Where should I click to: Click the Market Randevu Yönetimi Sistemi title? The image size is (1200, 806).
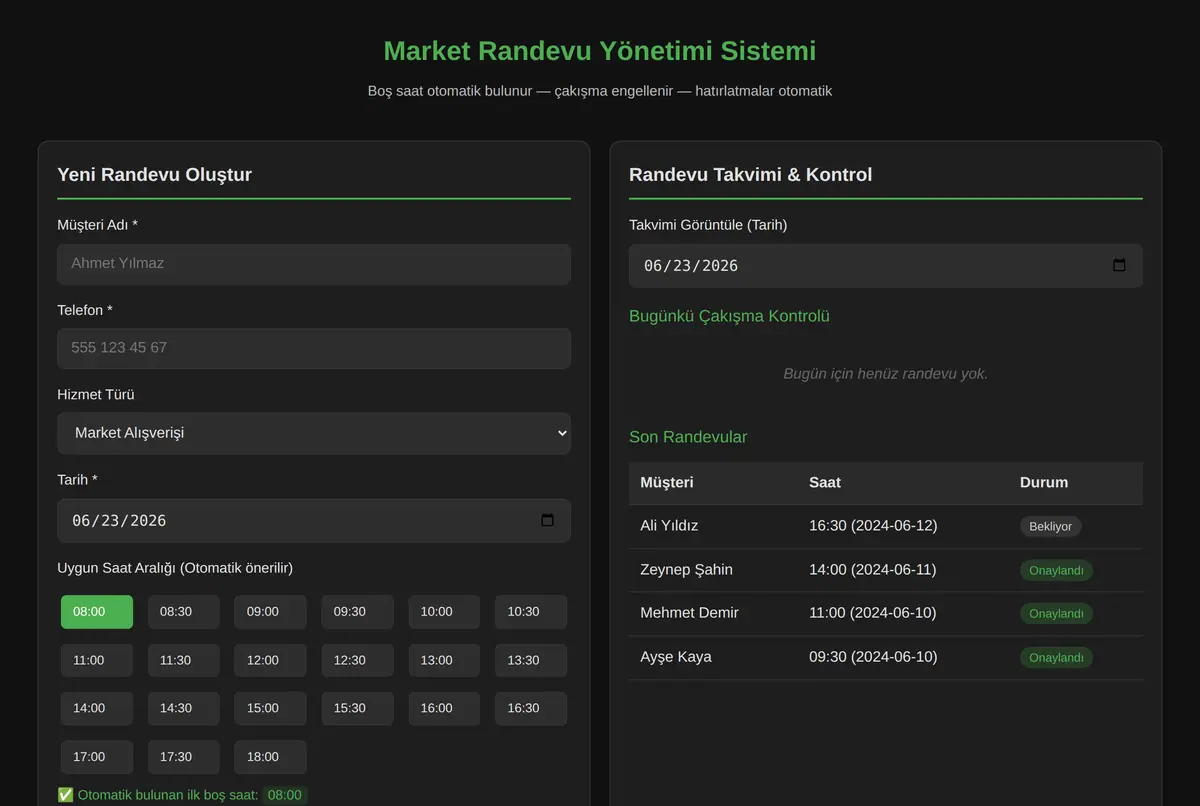pos(600,51)
